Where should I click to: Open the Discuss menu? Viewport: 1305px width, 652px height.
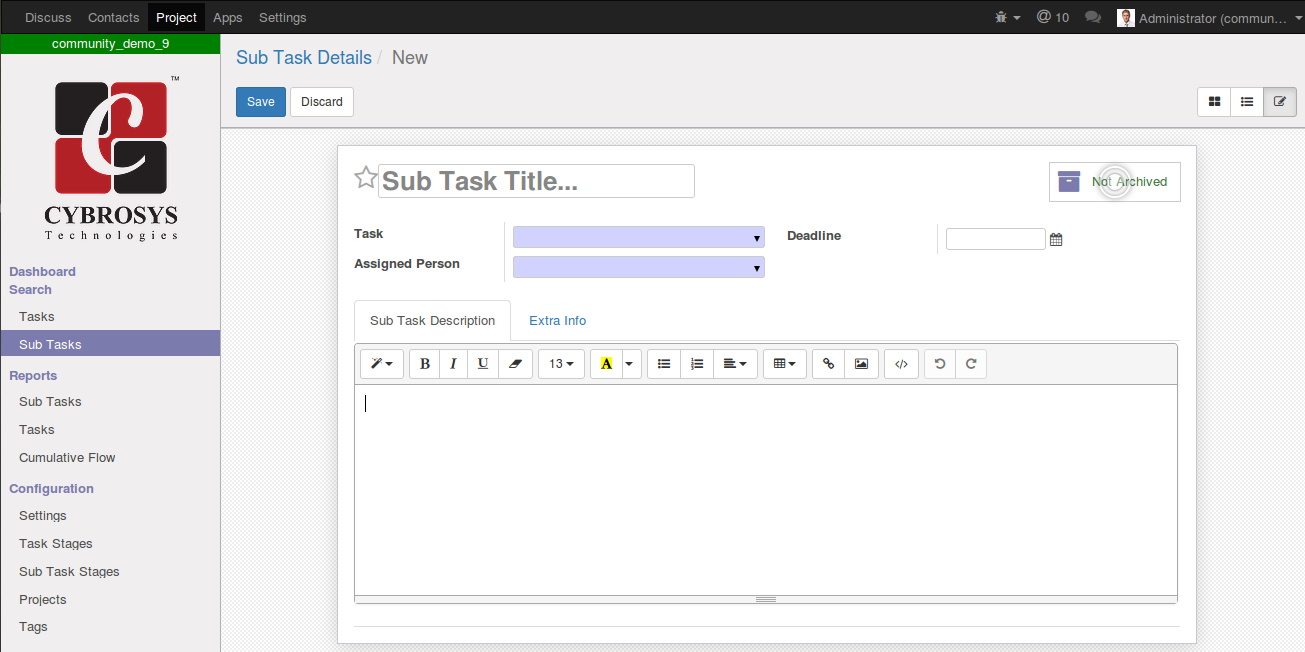point(48,17)
